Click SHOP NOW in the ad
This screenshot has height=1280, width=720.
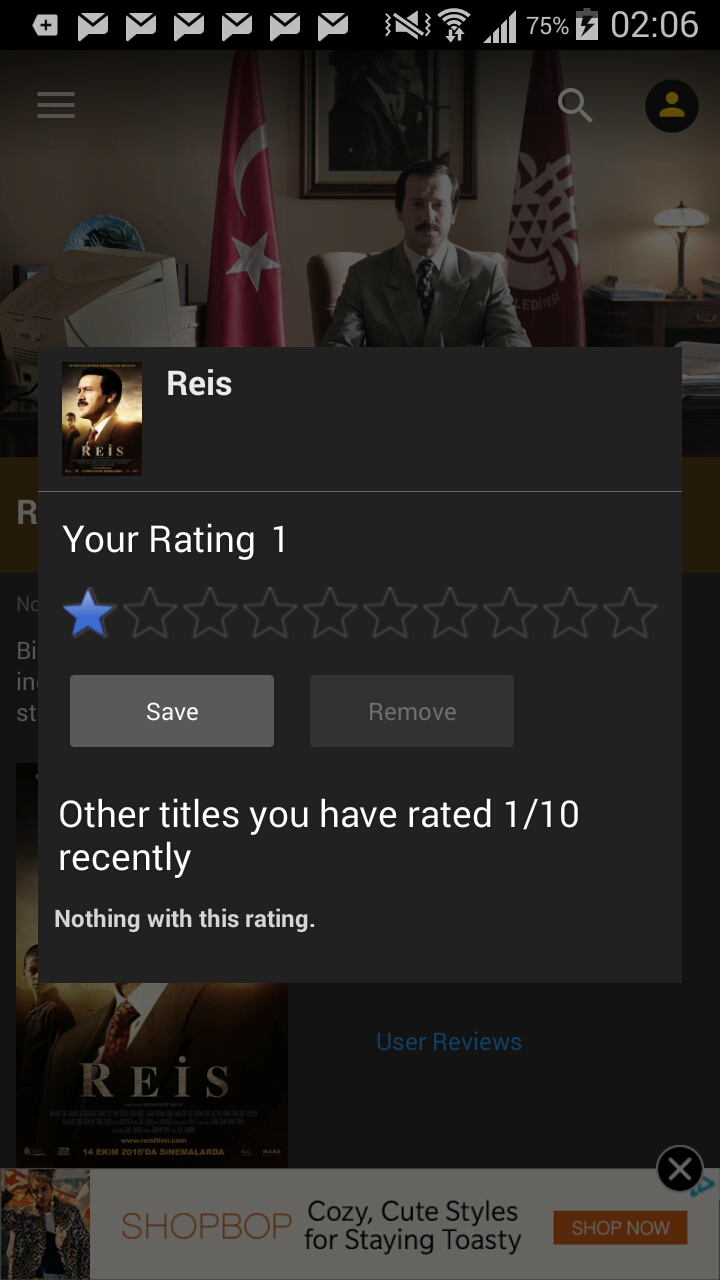point(620,1228)
